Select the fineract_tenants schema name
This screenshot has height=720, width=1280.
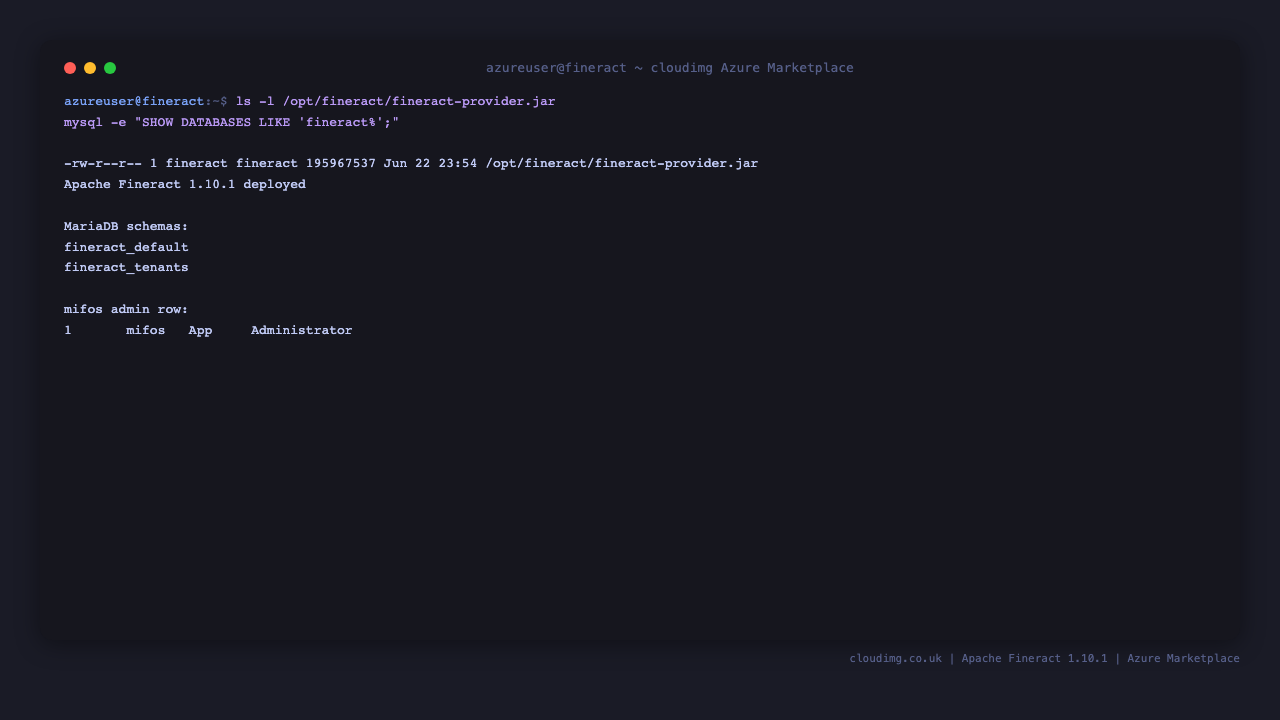click(126, 268)
